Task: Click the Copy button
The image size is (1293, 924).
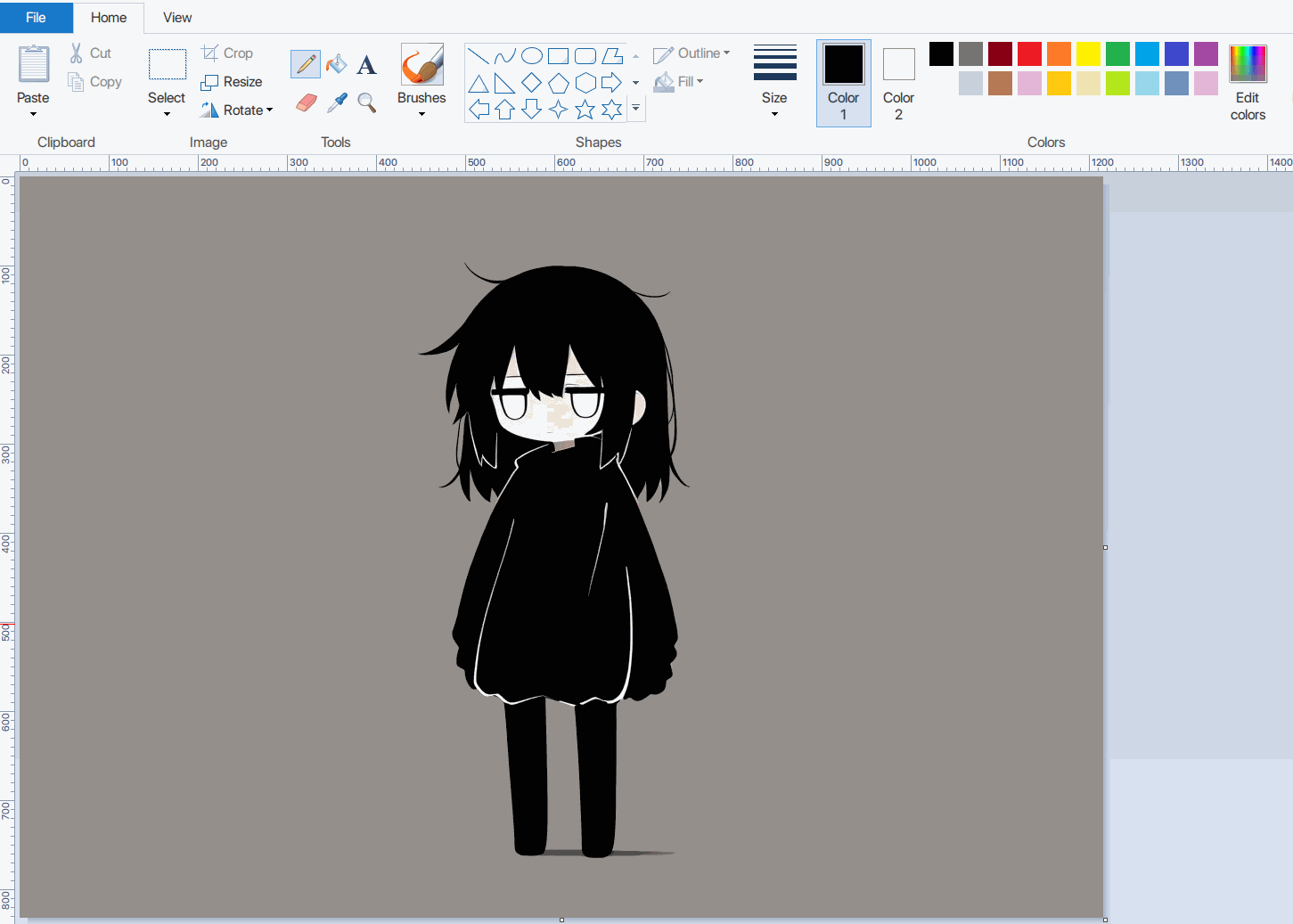Action: point(94,82)
